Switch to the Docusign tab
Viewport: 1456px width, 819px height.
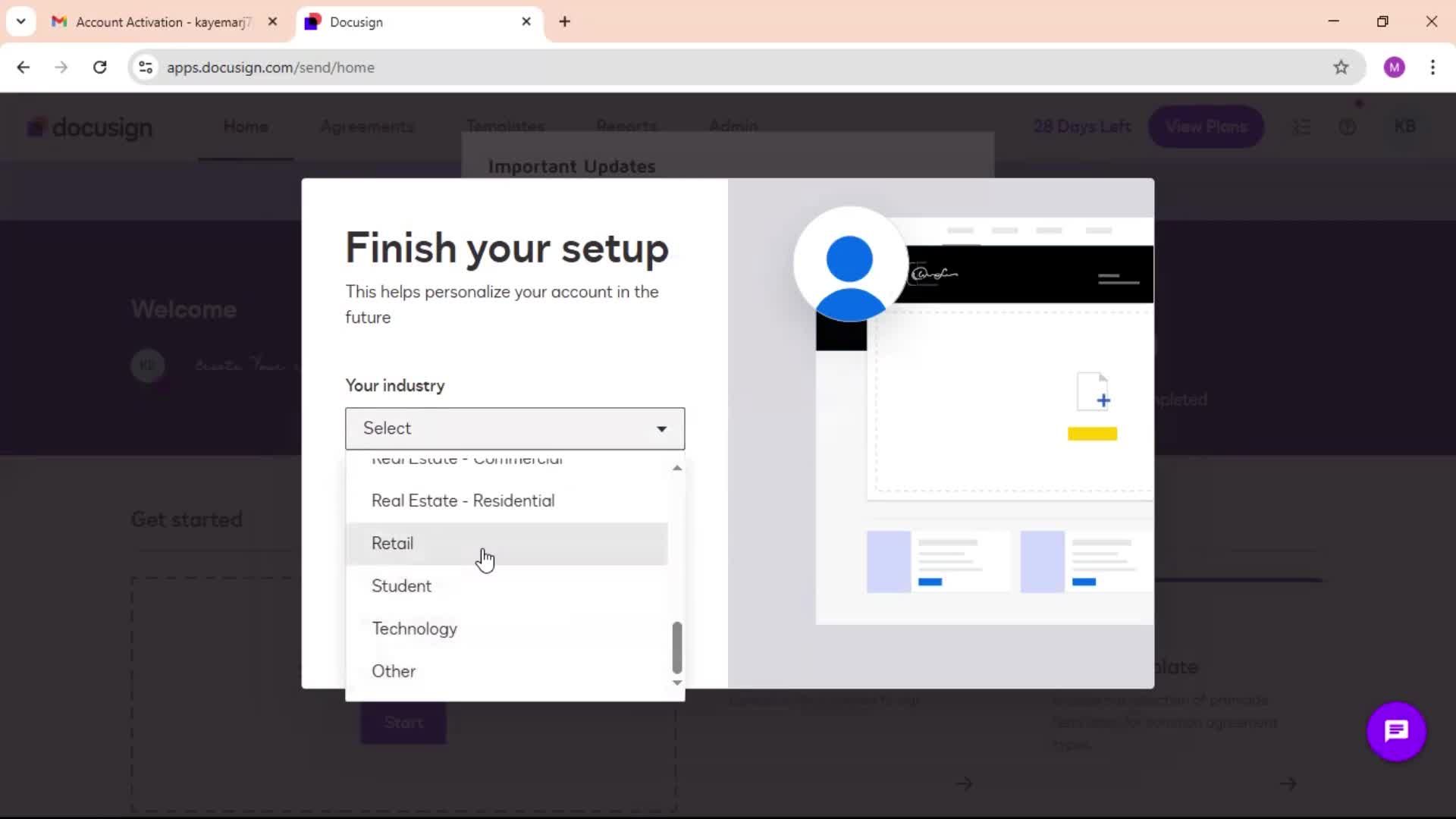click(421, 22)
